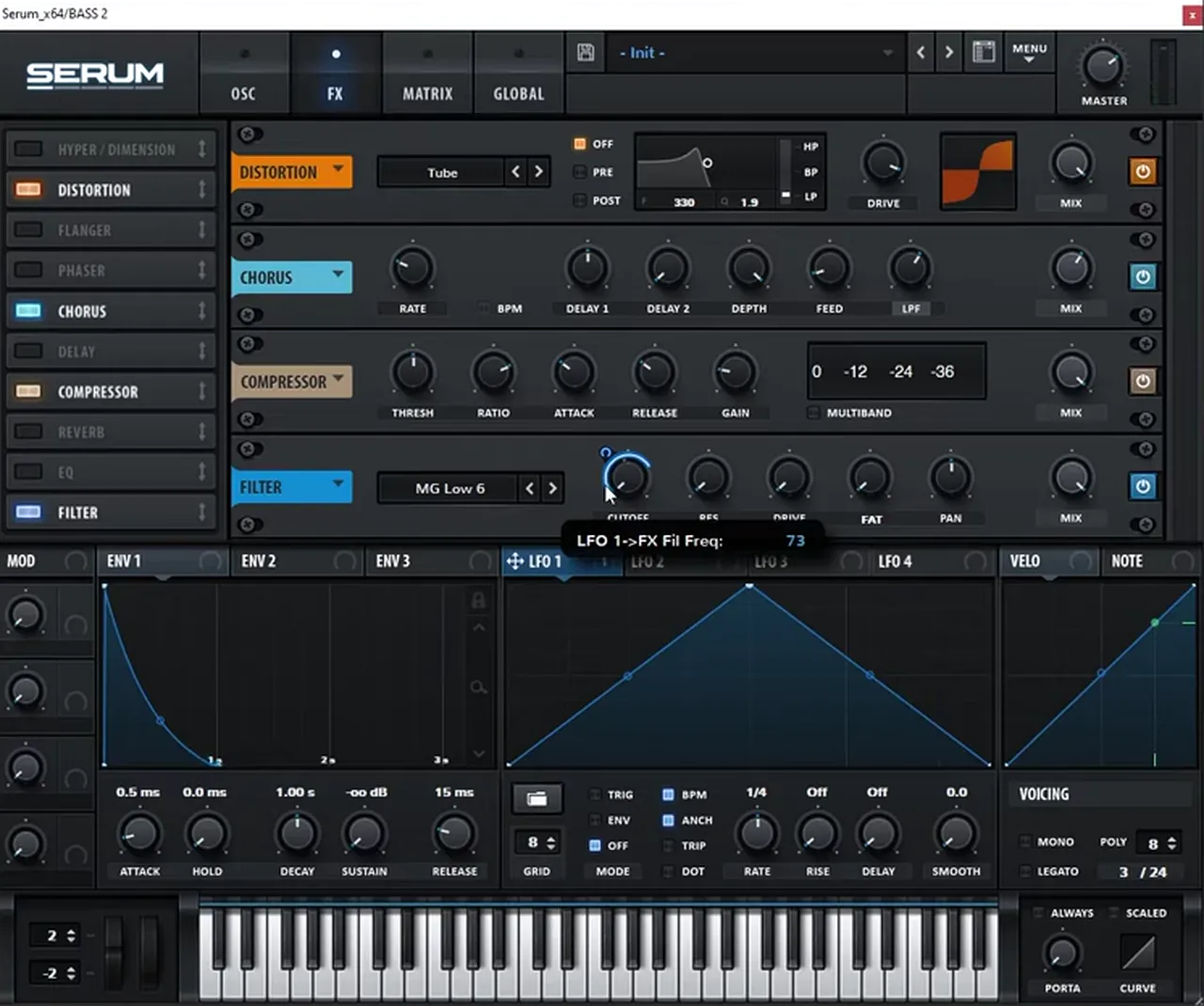The image size is (1204, 1006).
Task: Toggle the Chorus power button
Action: pyautogui.click(x=1143, y=276)
